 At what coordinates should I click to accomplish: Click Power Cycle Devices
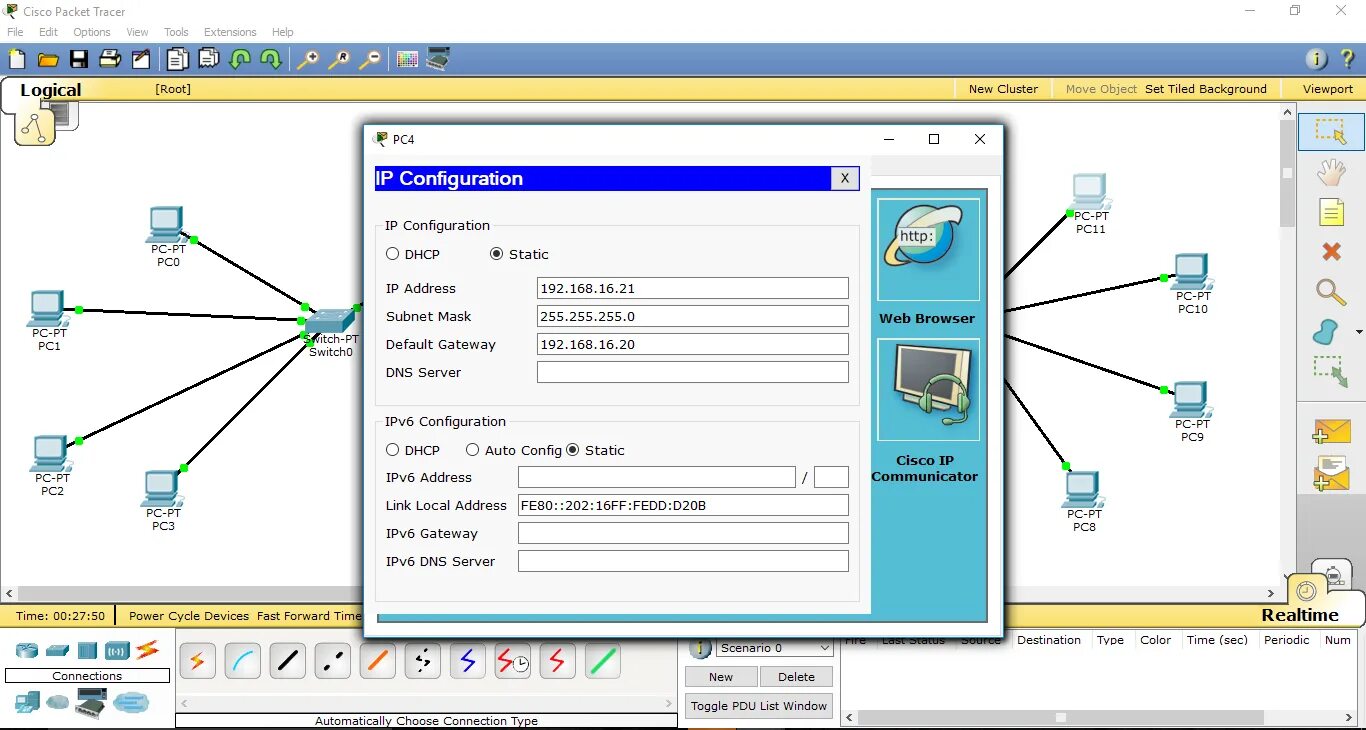coord(189,616)
